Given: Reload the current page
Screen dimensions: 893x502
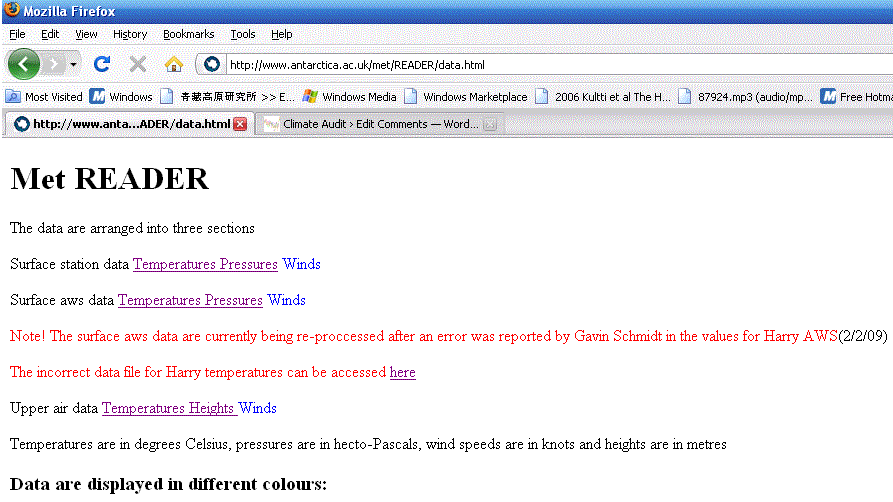Looking at the screenshot, I should click(102, 64).
